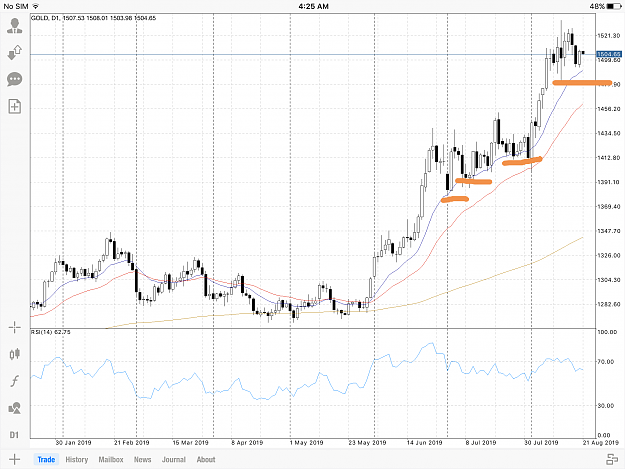Viewport: 625px width, 469px height.
Task: Open the About tab
Action: coord(206,459)
